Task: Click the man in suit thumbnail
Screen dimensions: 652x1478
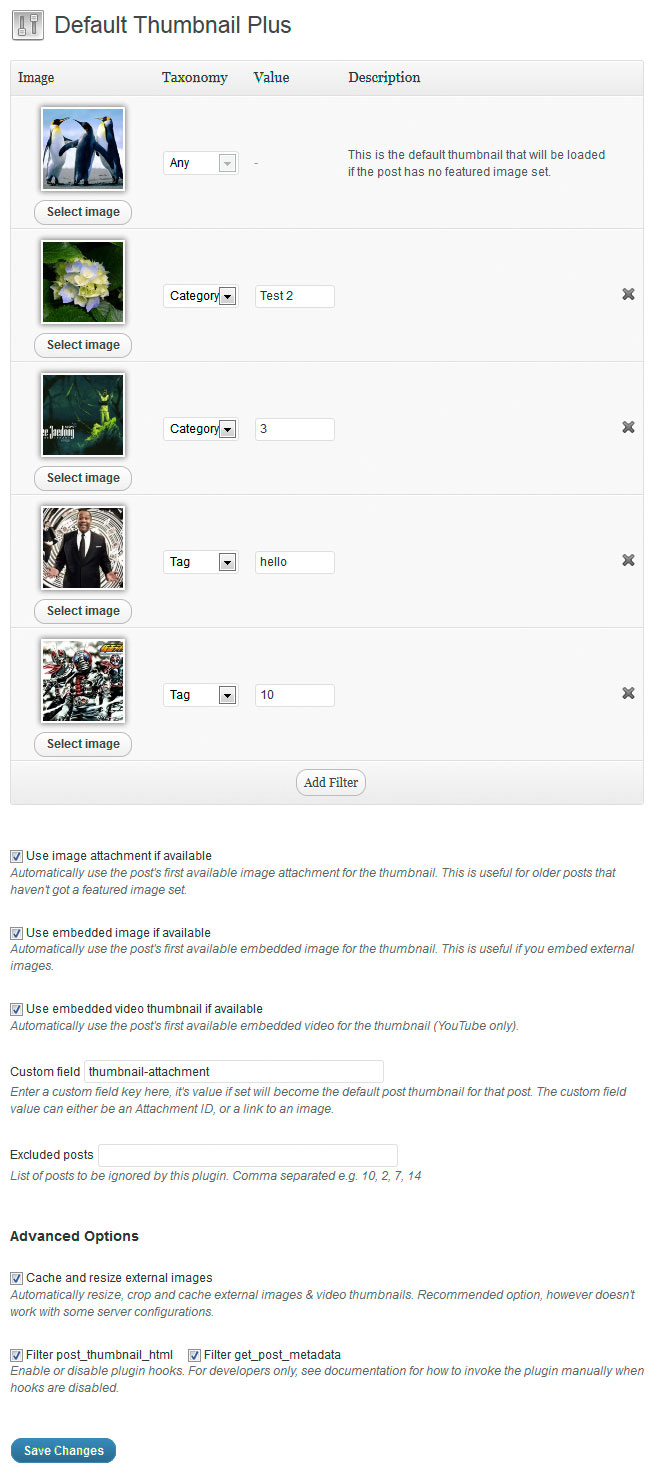Action: (x=83, y=548)
